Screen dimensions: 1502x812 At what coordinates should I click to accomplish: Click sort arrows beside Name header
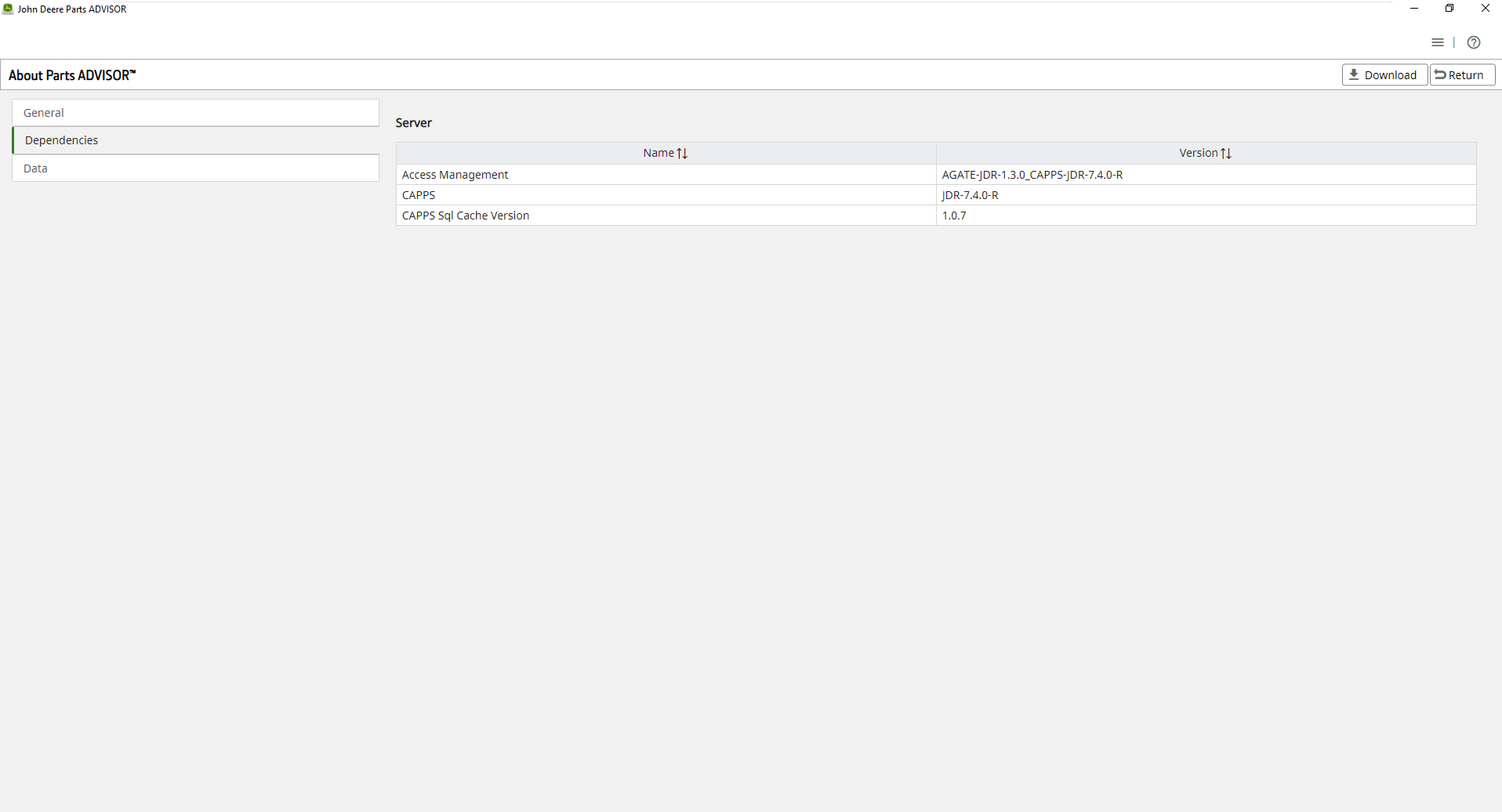[x=682, y=154]
